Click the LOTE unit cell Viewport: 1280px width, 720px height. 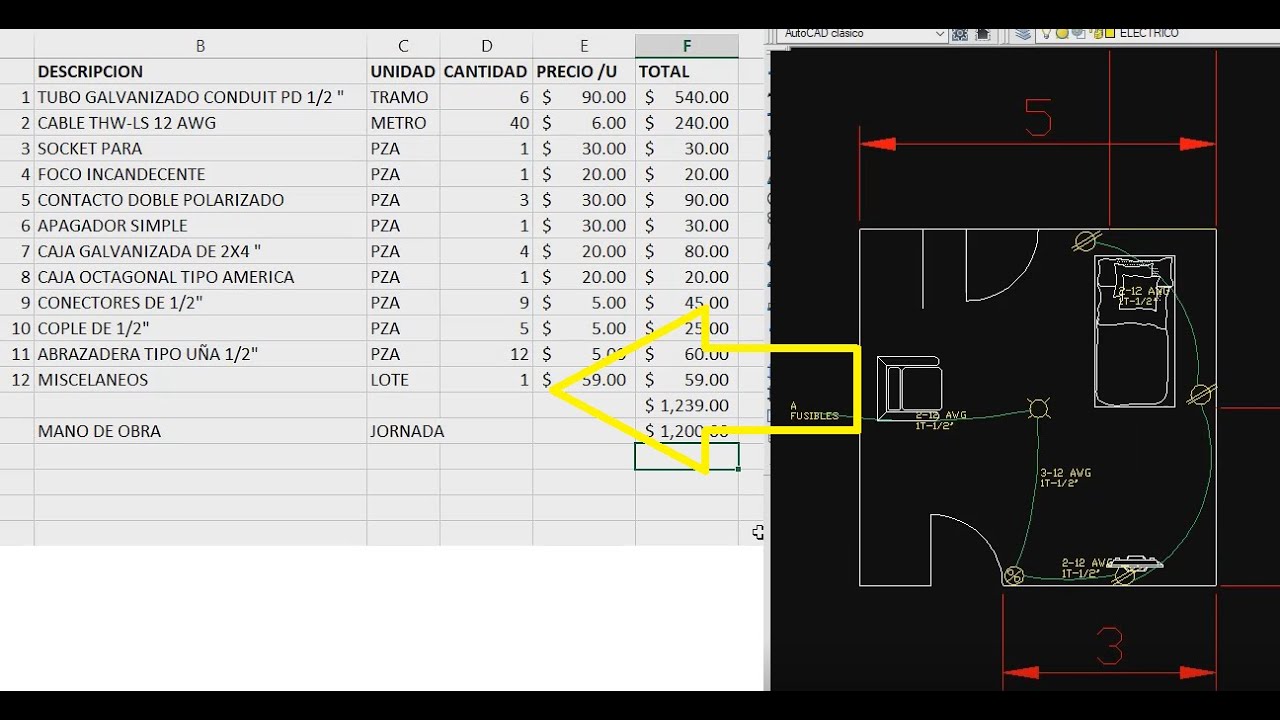(x=403, y=380)
